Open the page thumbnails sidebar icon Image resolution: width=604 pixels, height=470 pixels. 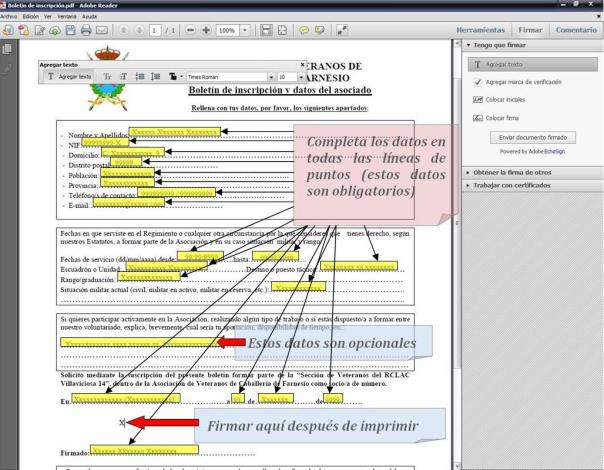tap(9, 49)
